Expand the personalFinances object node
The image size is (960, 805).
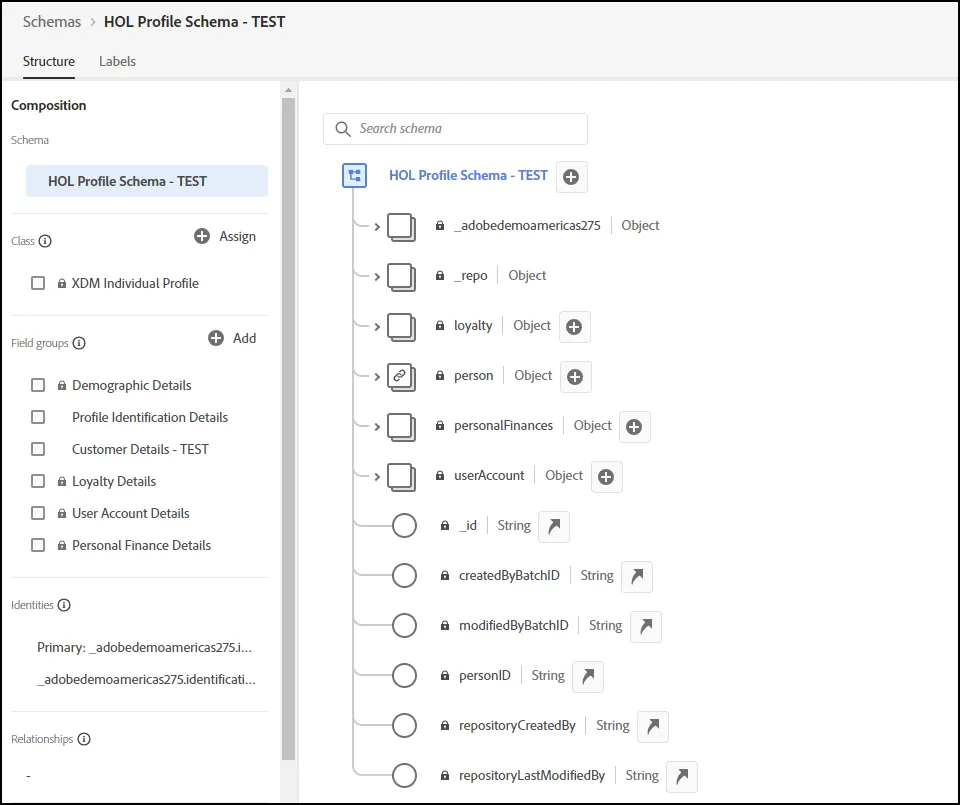coord(377,427)
